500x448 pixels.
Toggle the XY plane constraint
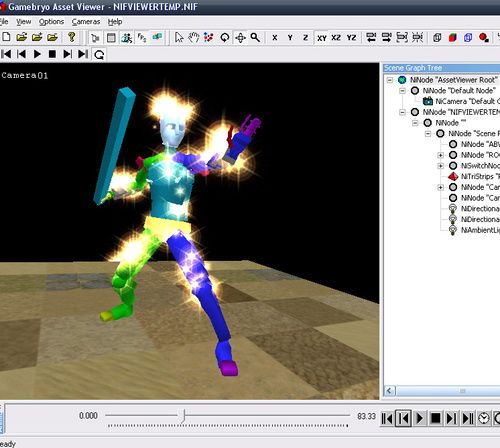click(322, 38)
